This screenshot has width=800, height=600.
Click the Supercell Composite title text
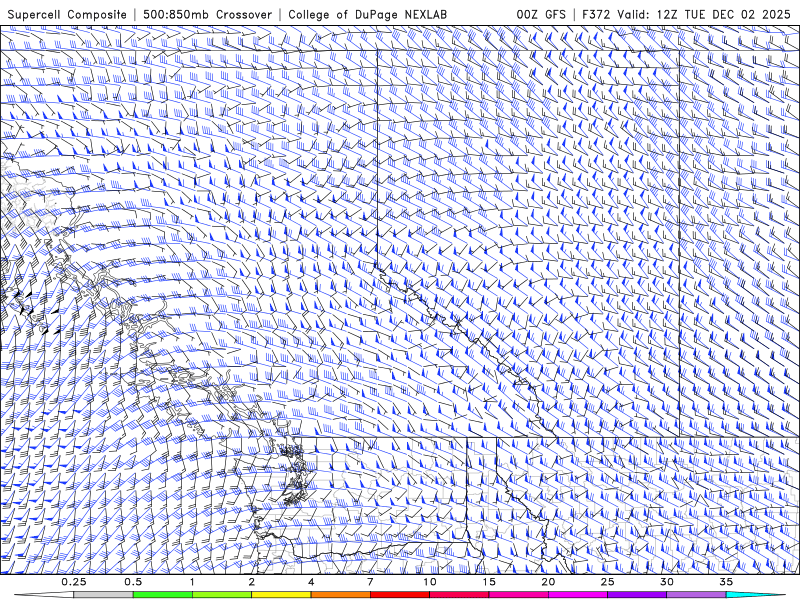(x=67, y=14)
